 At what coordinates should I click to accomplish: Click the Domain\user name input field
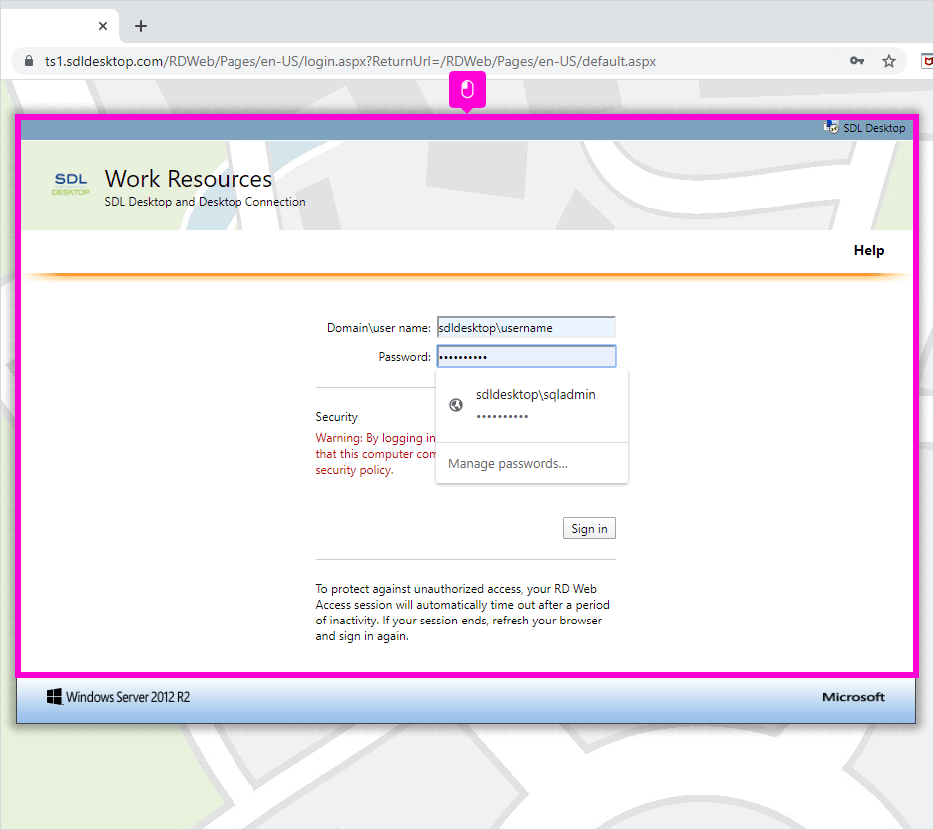click(526, 328)
